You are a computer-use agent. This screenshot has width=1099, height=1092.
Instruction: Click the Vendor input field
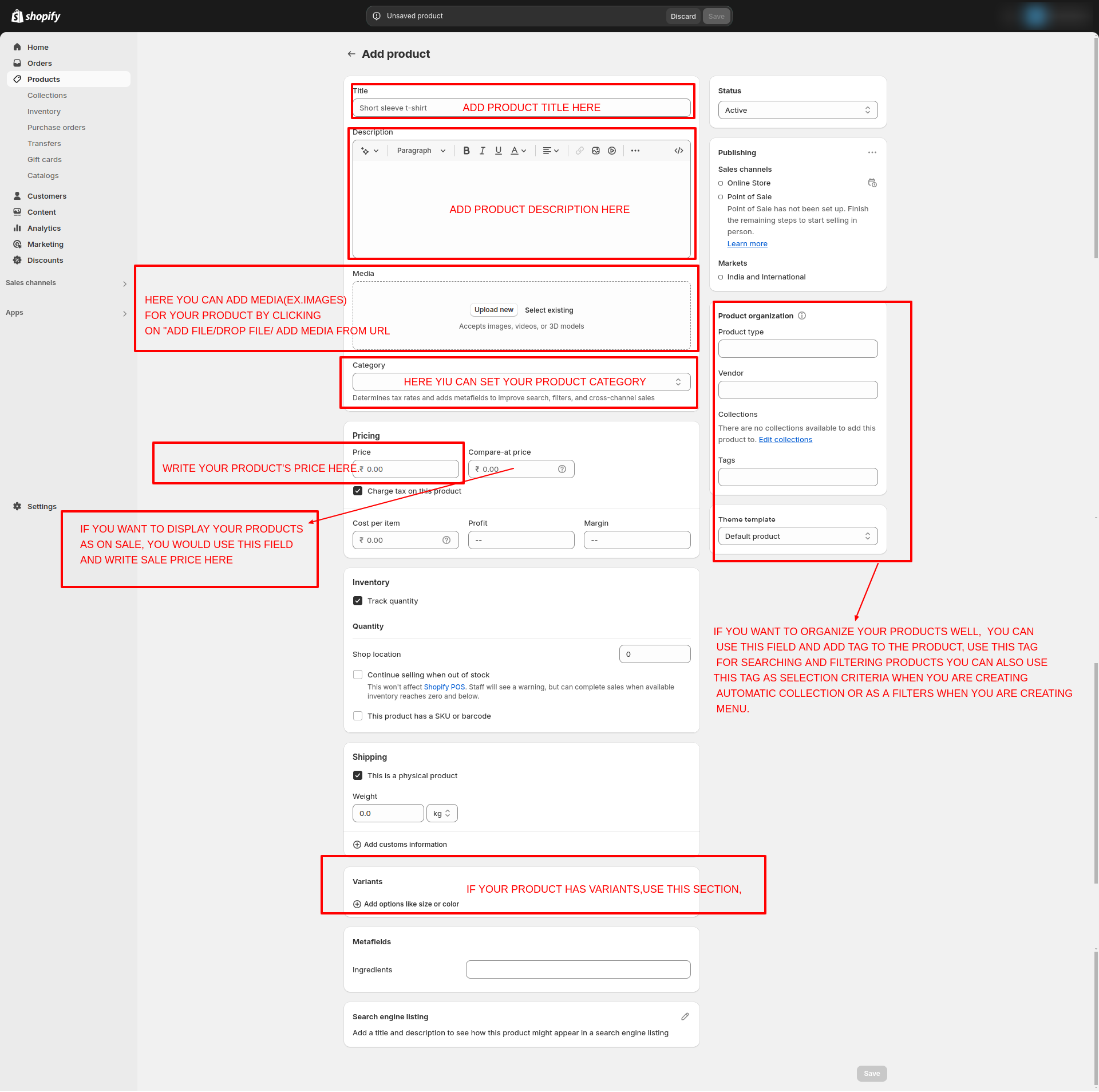click(x=797, y=390)
